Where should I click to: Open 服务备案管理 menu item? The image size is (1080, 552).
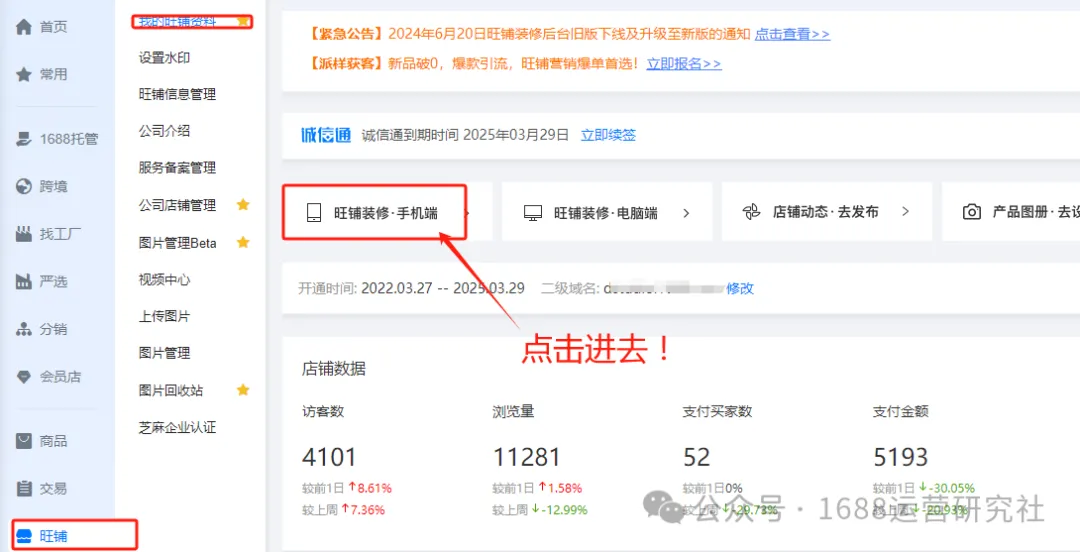(178, 167)
